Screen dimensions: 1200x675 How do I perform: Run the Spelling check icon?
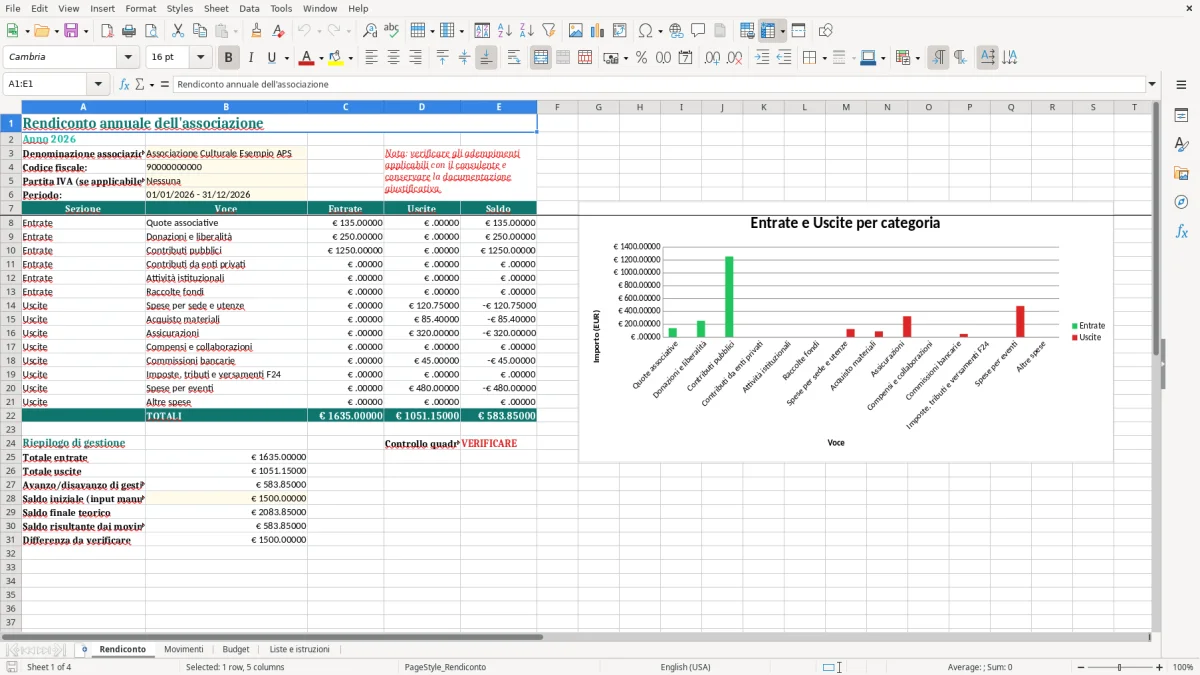click(392, 31)
